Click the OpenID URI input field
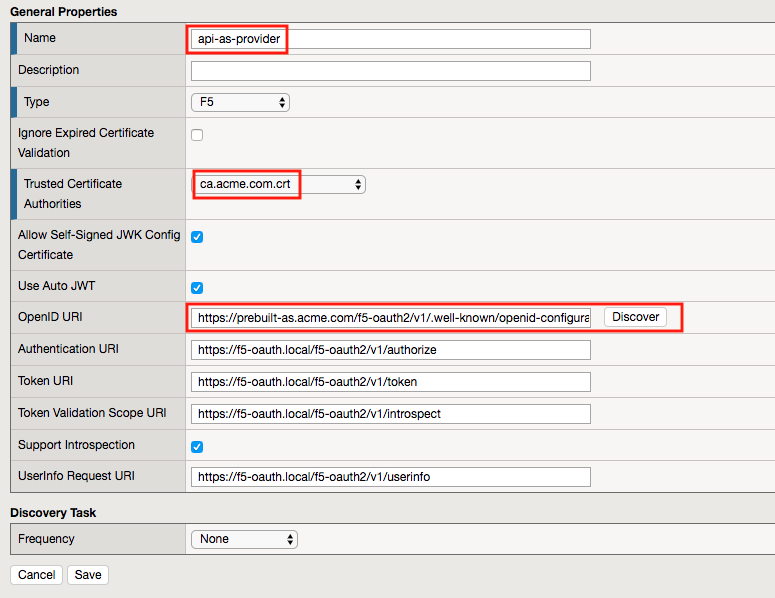 [x=390, y=317]
